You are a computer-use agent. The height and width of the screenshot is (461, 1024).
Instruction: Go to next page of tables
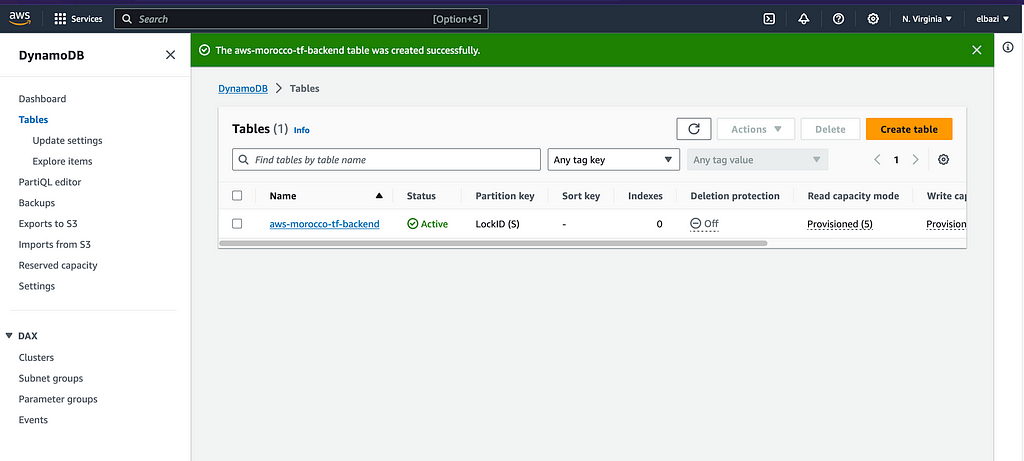tap(916, 159)
